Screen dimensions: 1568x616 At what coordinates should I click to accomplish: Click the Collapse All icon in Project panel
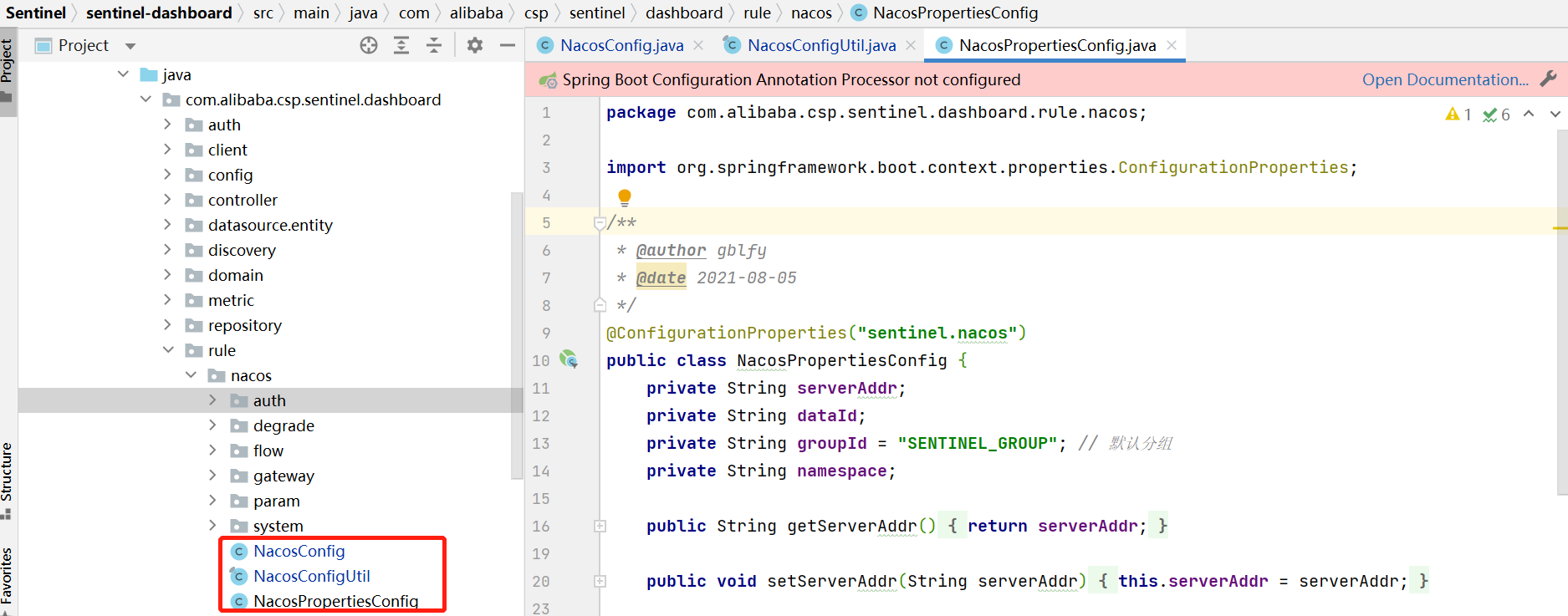tap(434, 45)
